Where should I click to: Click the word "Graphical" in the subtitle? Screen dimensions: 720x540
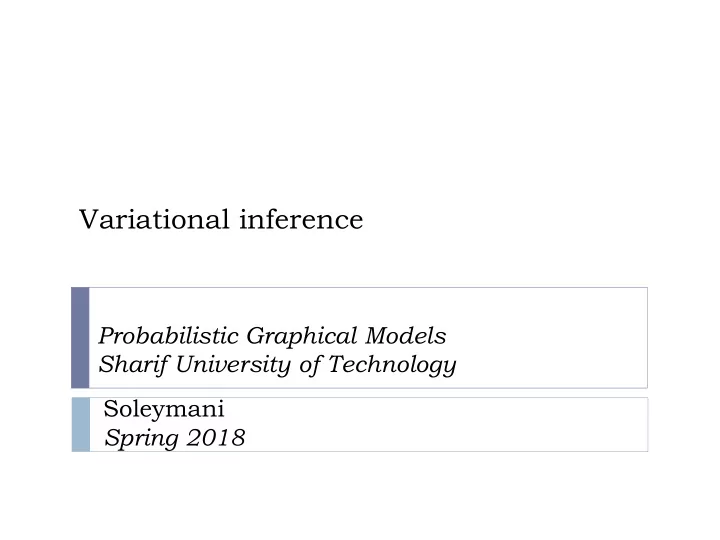[302, 337]
